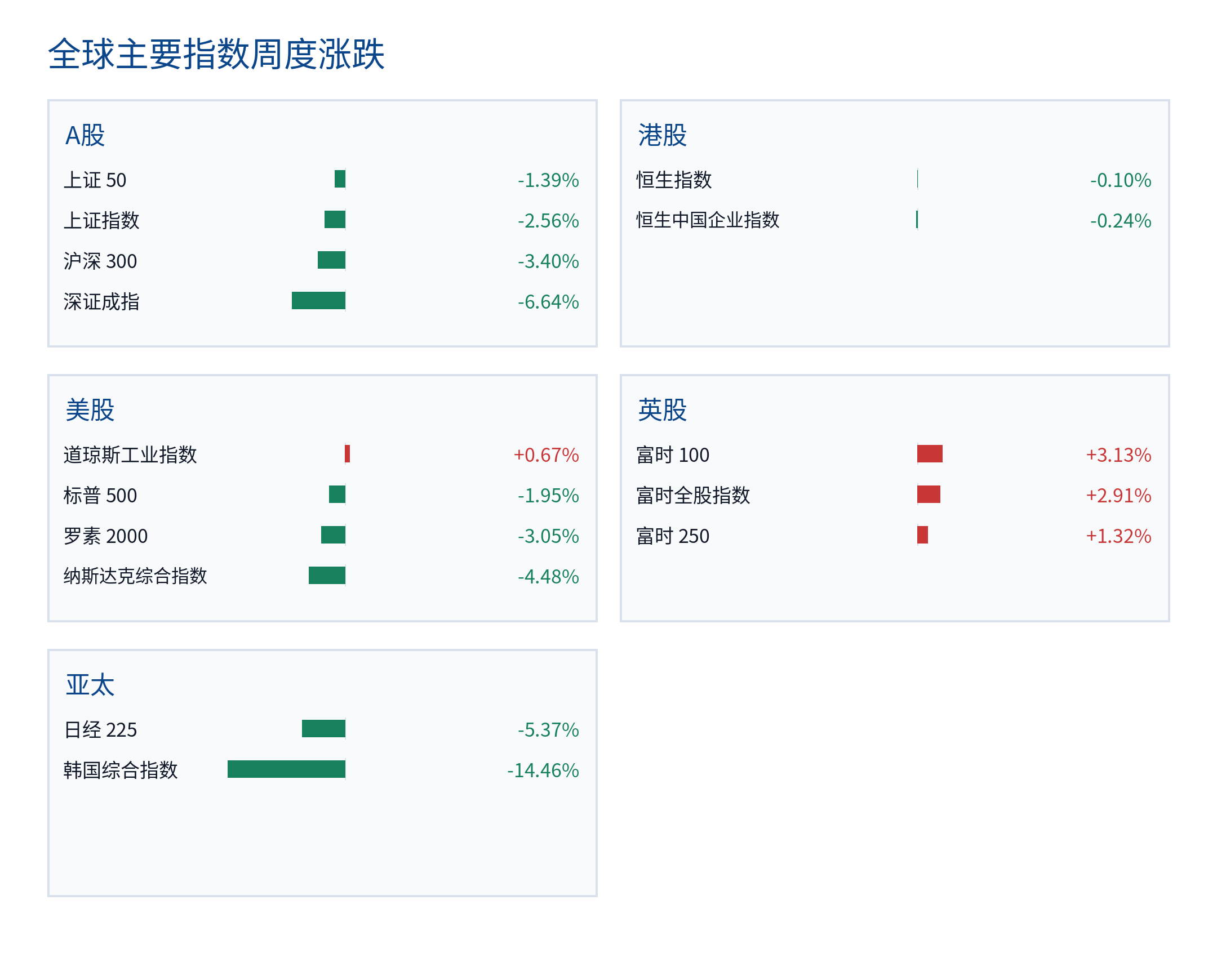This screenshot has height=980, width=1217.
Task: Click the -1.95% value
Action: point(548,496)
